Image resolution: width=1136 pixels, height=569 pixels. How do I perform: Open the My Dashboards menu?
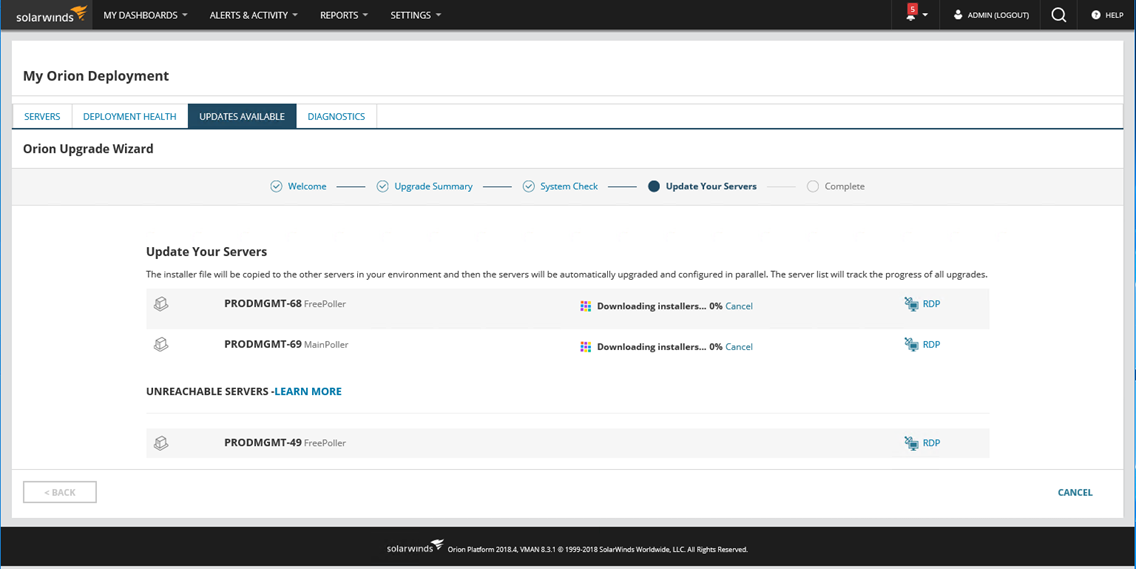(x=146, y=14)
